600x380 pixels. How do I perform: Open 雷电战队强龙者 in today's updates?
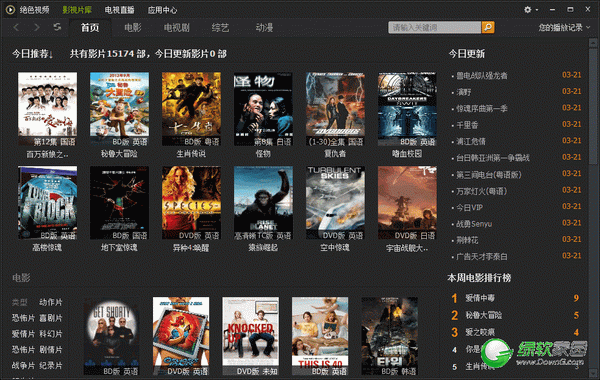pos(482,75)
